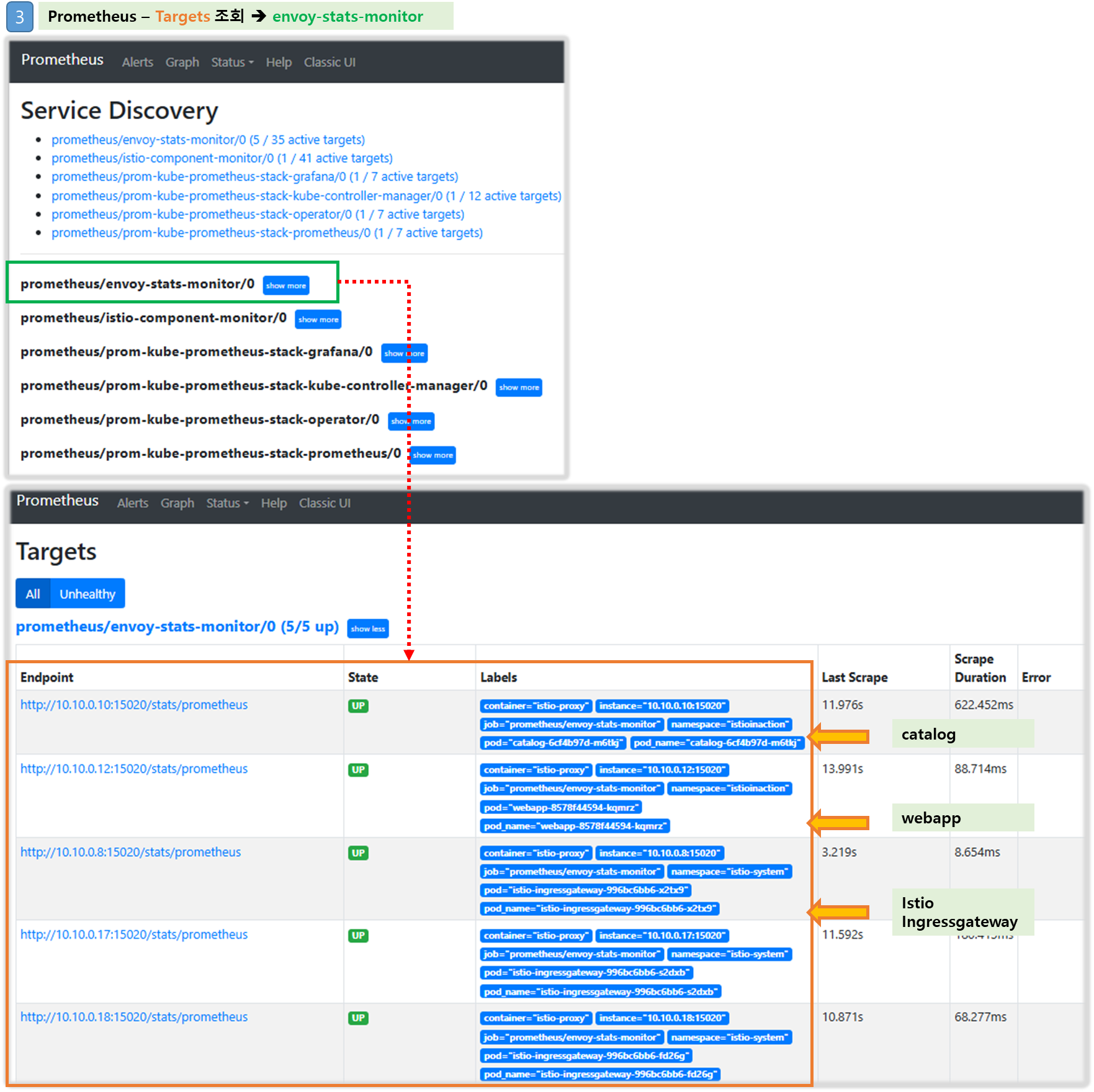Click Labels column header
This screenshot has height=1092, width=1094.
(x=498, y=678)
